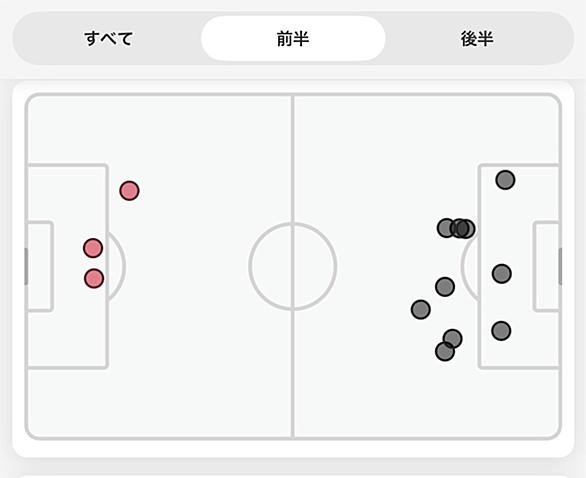Select the 前半 tab
This screenshot has width=586, height=478.
pos(293,38)
